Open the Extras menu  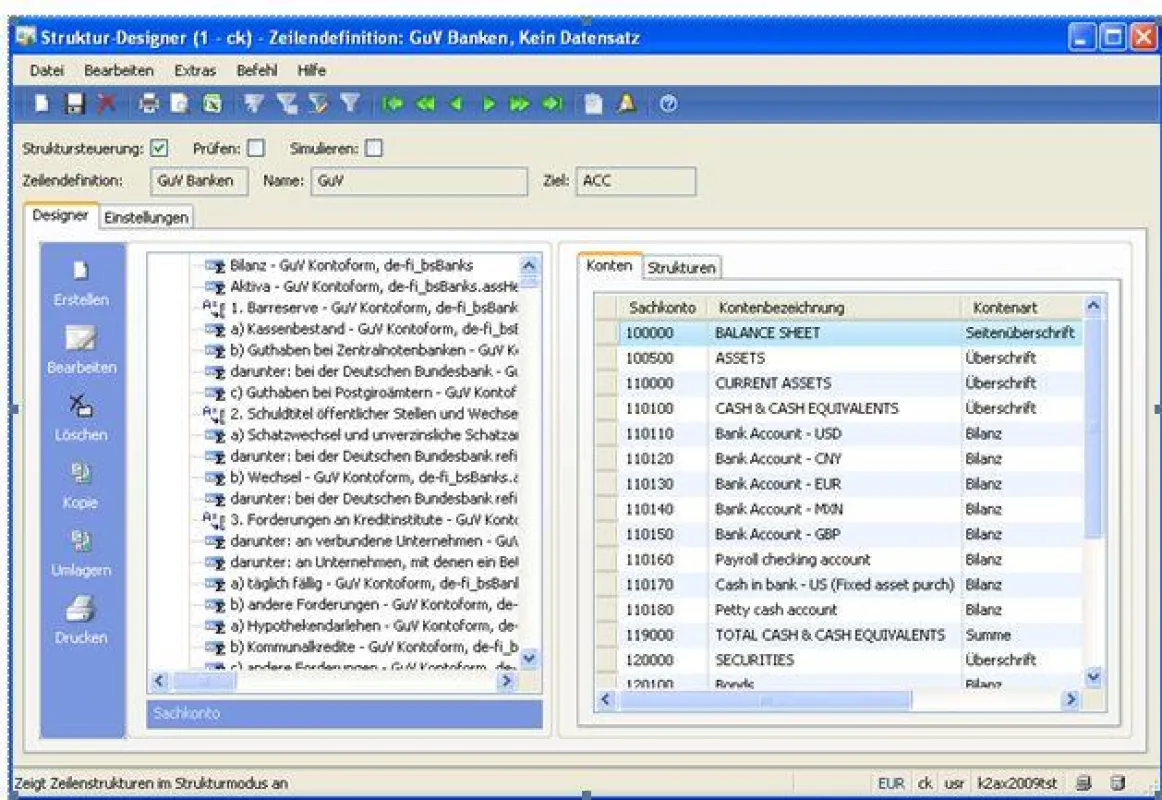(x=195, y=70)
